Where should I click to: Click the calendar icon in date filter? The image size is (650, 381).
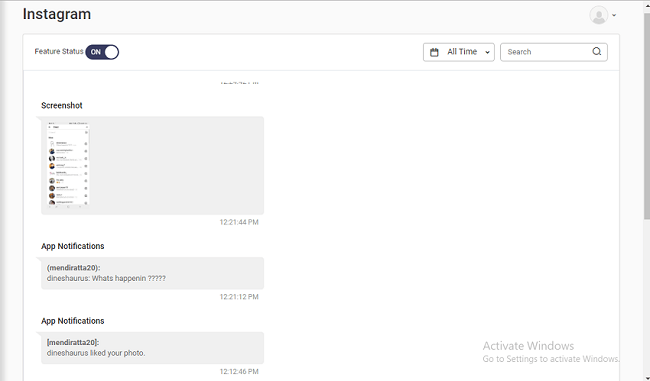(x=434, y=52)
